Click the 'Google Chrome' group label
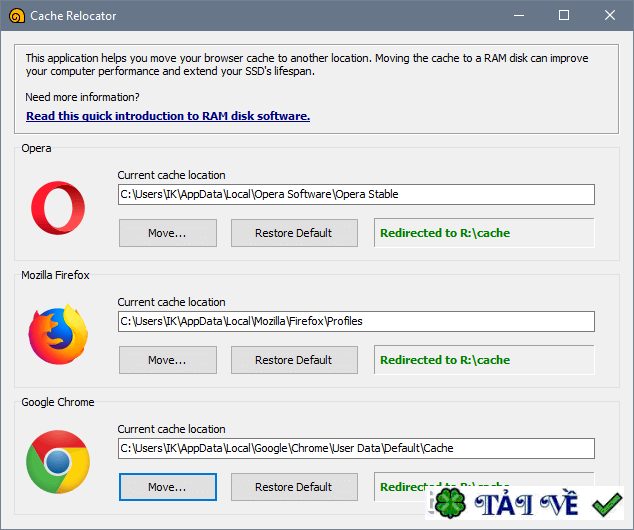Screen dimensions: 634x530 click(58, 402)
